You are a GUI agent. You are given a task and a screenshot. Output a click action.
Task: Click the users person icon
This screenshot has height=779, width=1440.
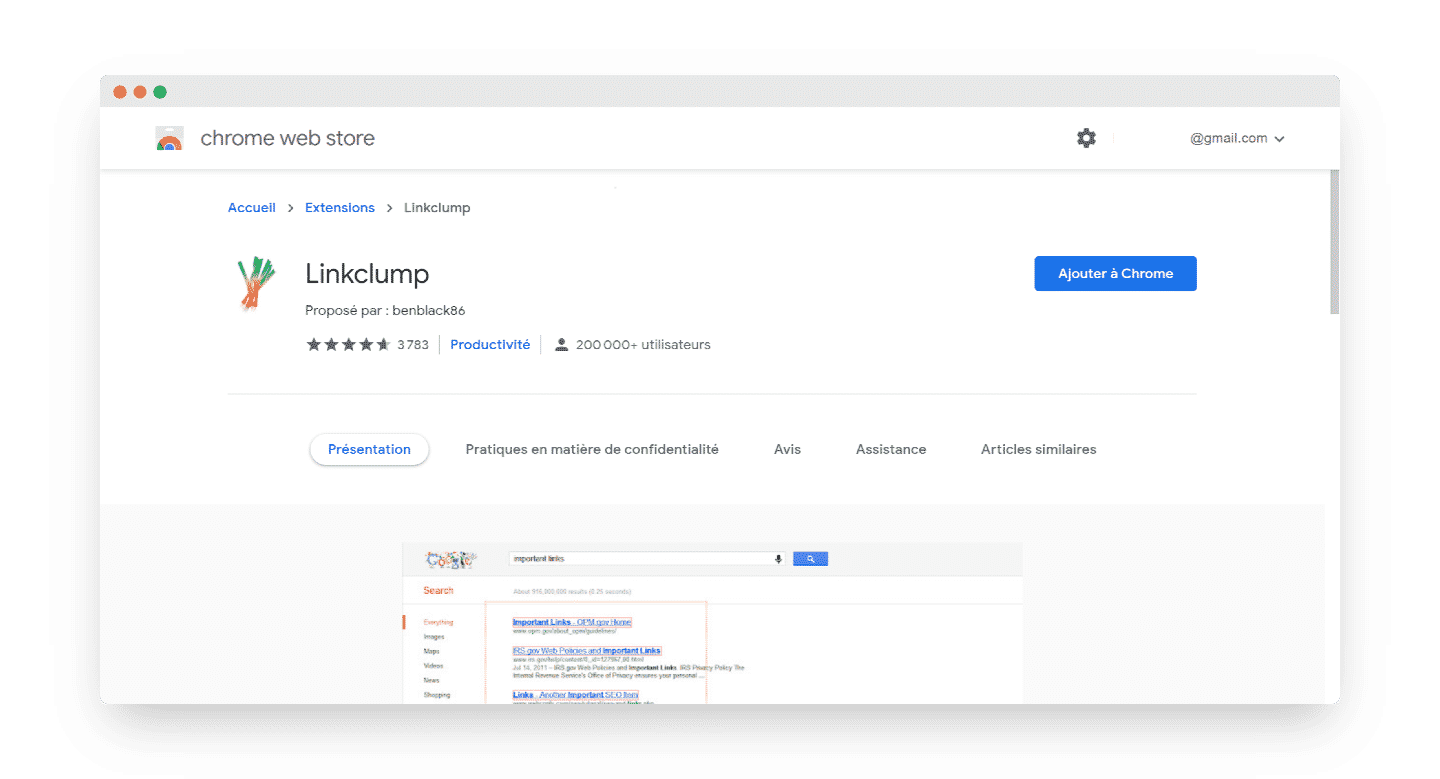(562, 345)
